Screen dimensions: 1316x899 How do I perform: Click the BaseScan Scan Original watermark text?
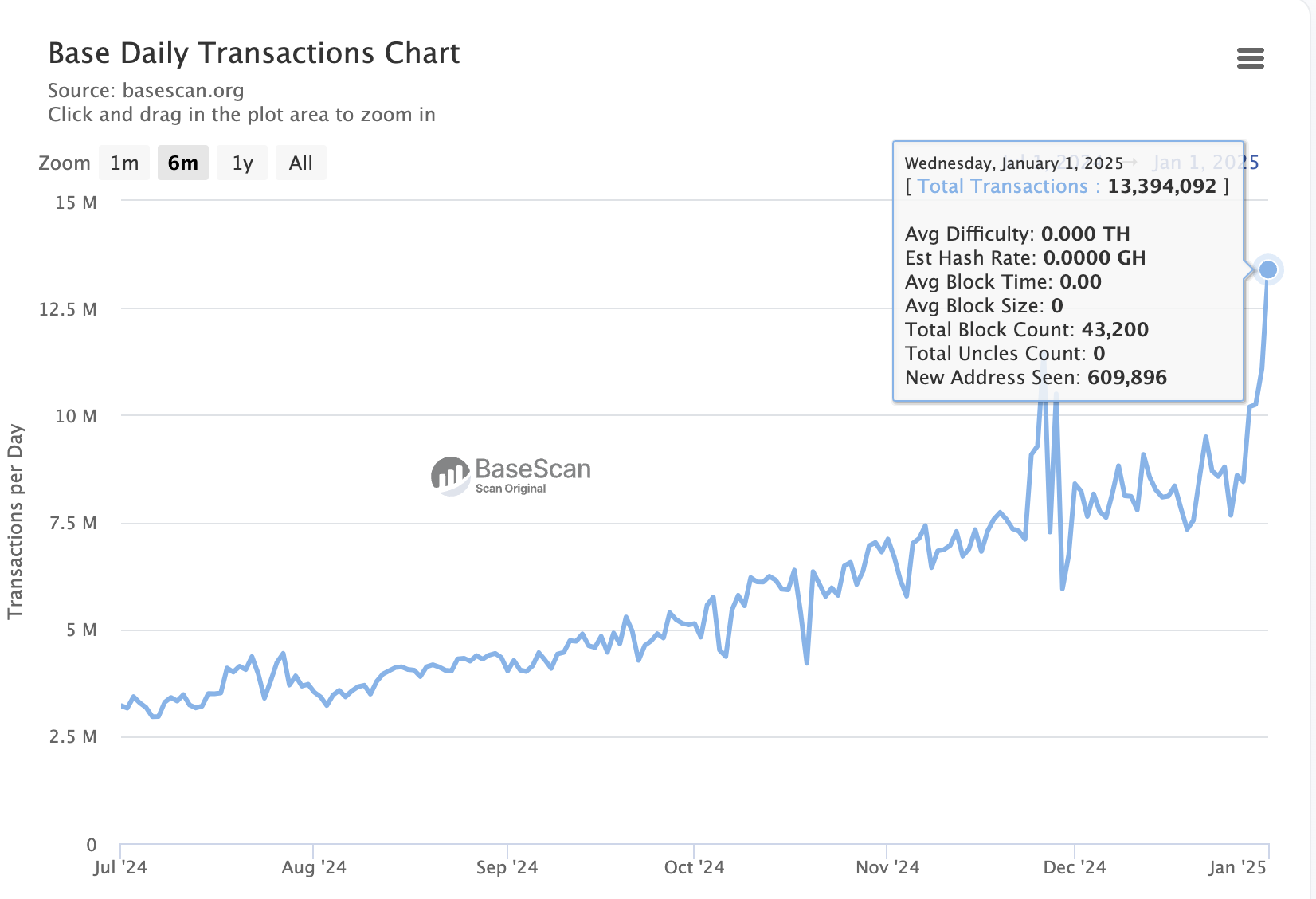[533, 476]
